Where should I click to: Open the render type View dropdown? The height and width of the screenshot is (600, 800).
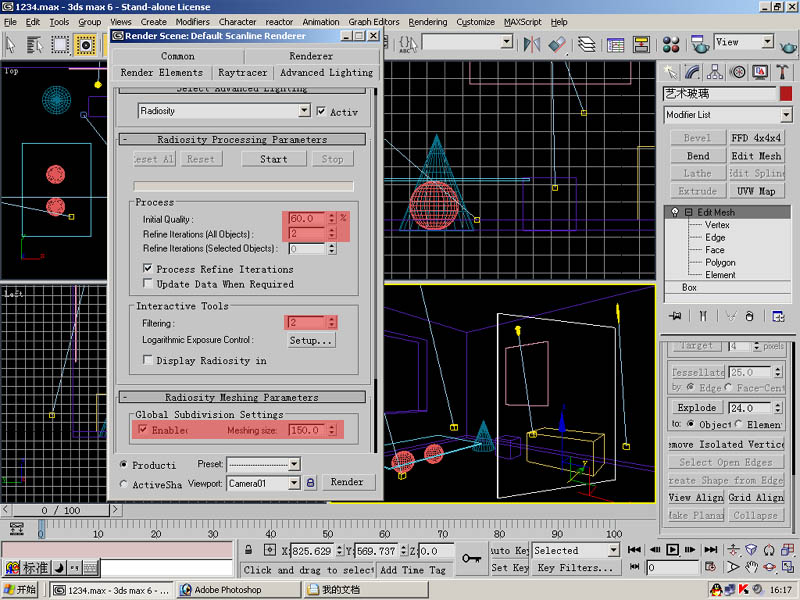pyautogui.click(x=768, y=41)
